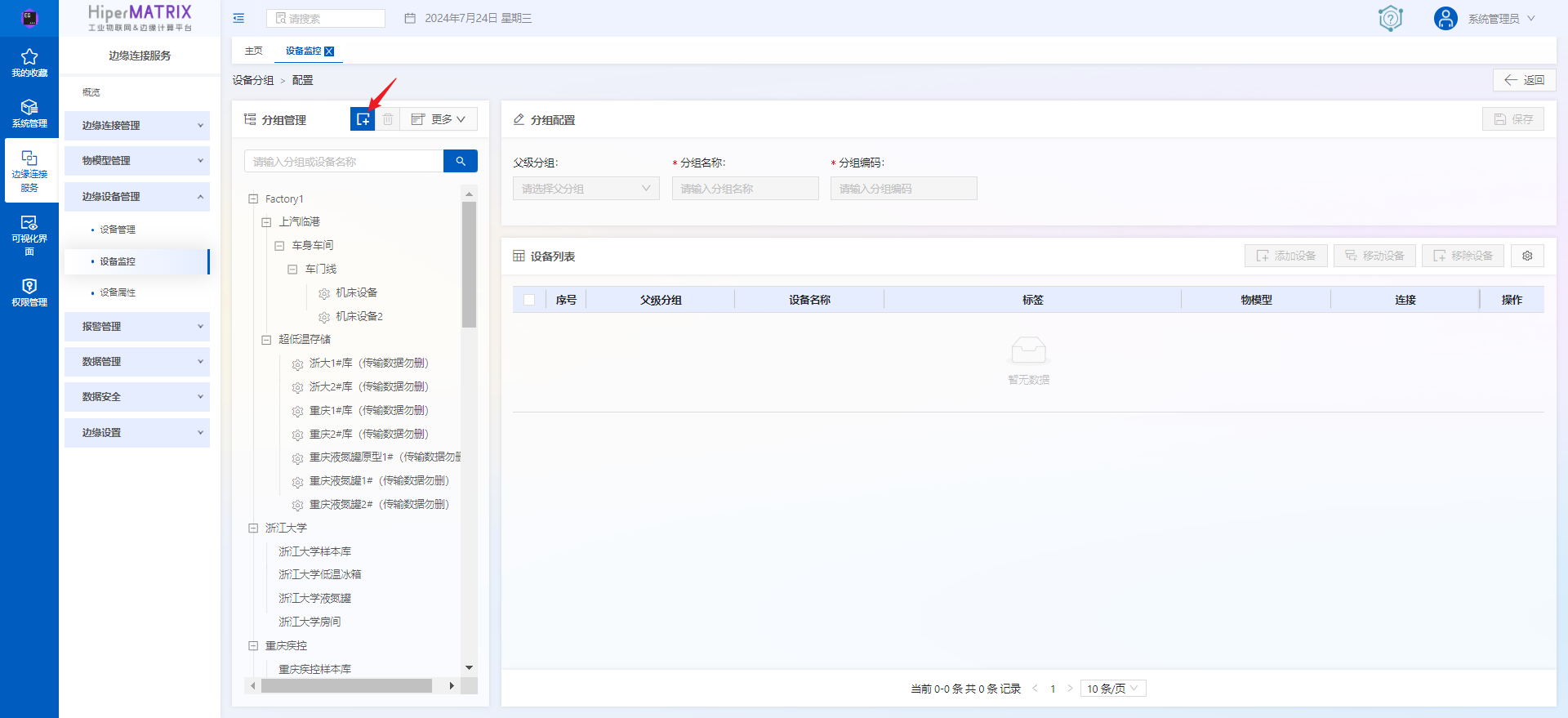The image size is (1568, 718).
Task: Select the 机床设备 device node
Action: 356,292
